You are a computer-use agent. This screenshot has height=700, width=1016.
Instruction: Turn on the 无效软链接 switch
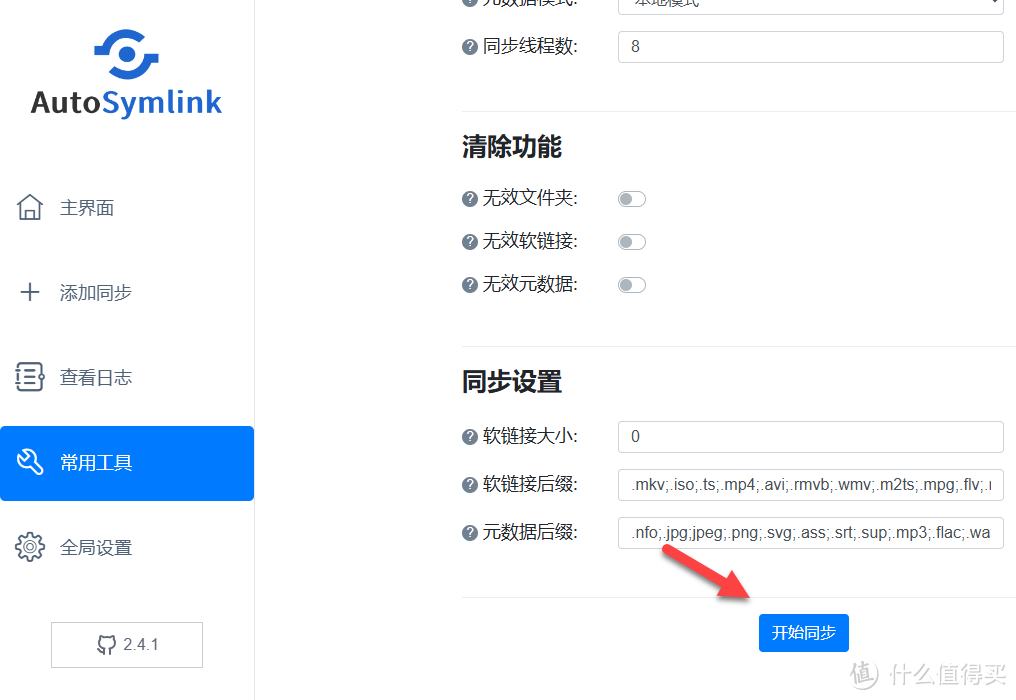pos(631,241)
